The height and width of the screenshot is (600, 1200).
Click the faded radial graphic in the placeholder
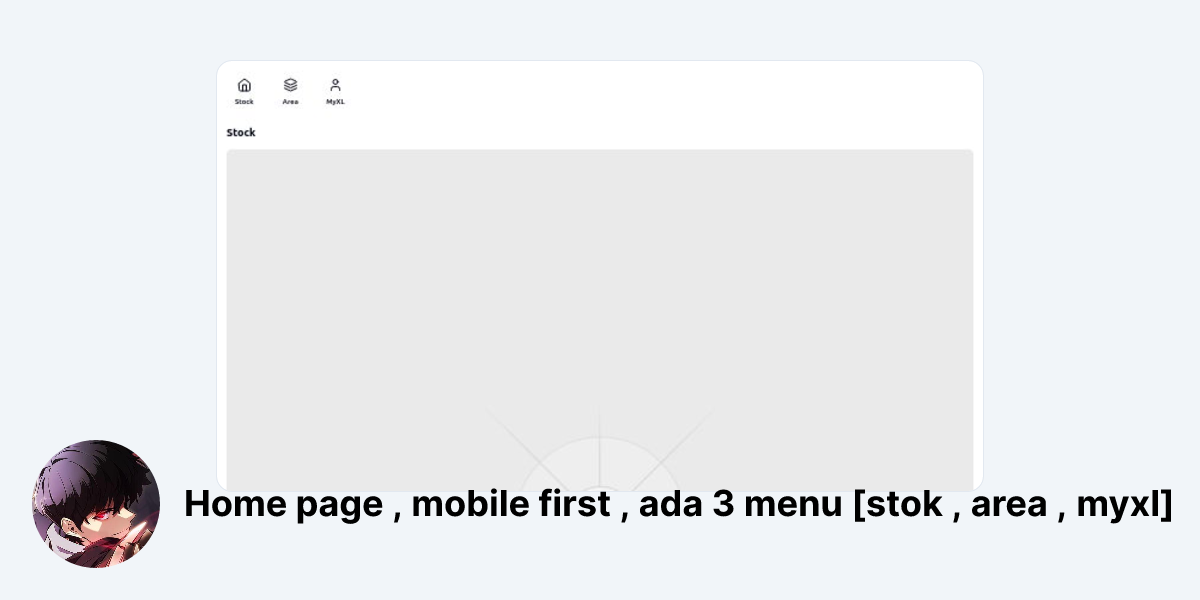click(x=600, y=460)
